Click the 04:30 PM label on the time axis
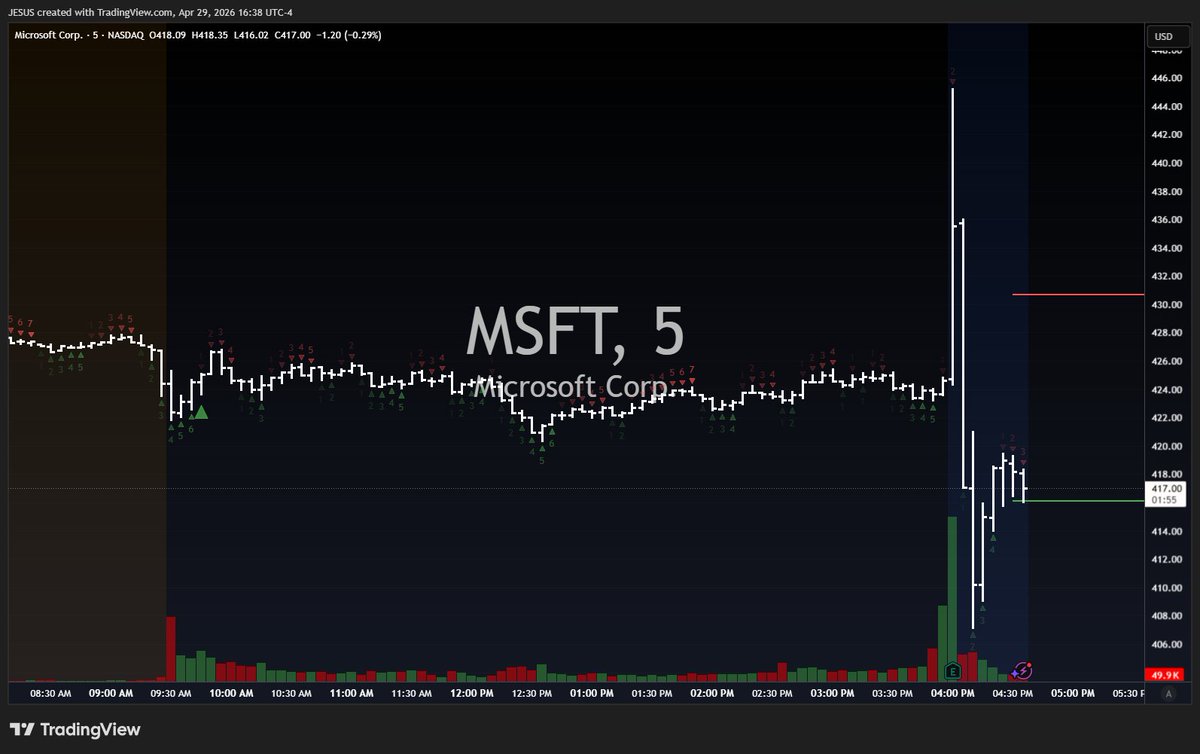This screenshot has width=1200, height=754. [x=1011, y=692]
